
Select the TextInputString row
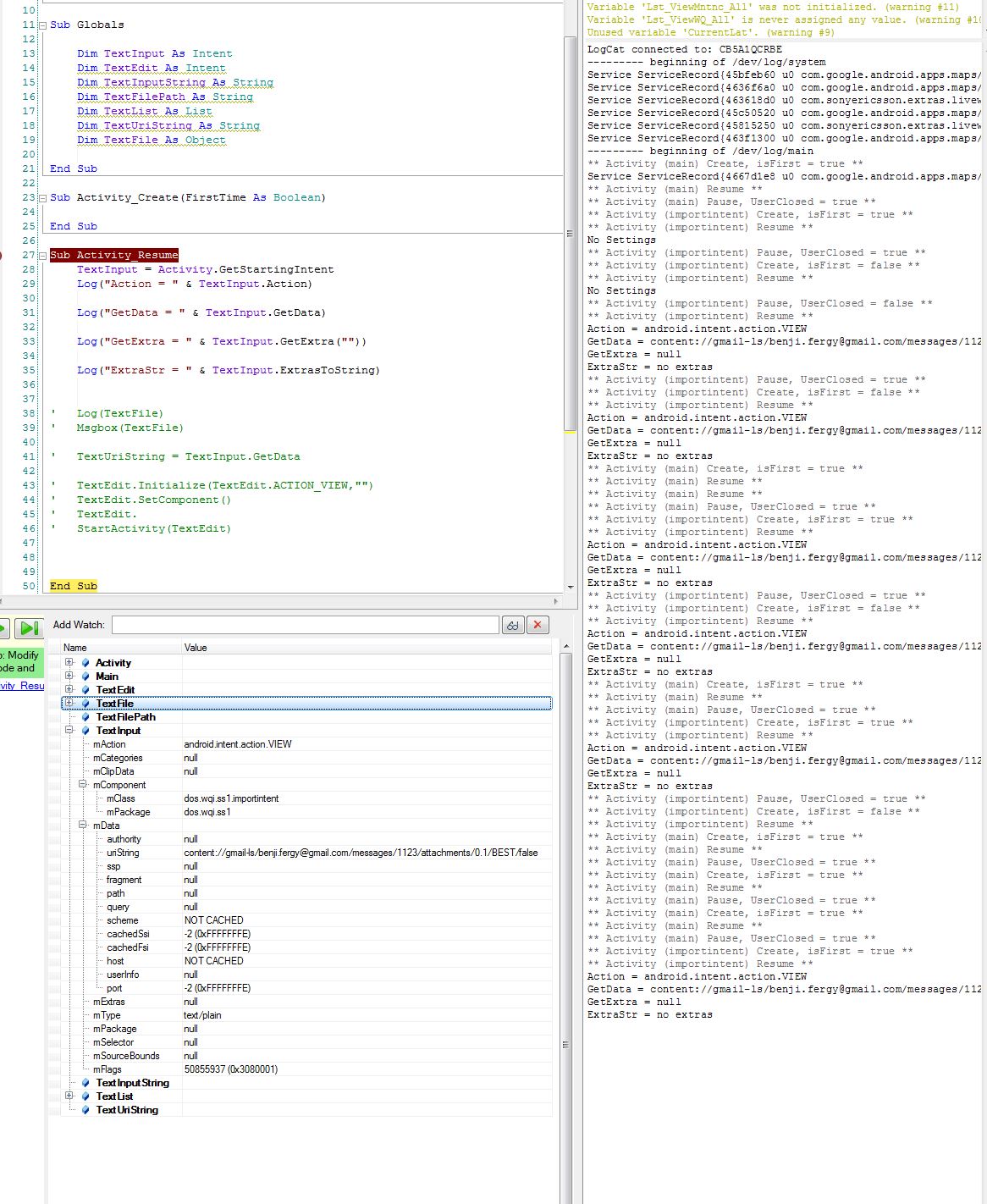[x=306, y=1083]
